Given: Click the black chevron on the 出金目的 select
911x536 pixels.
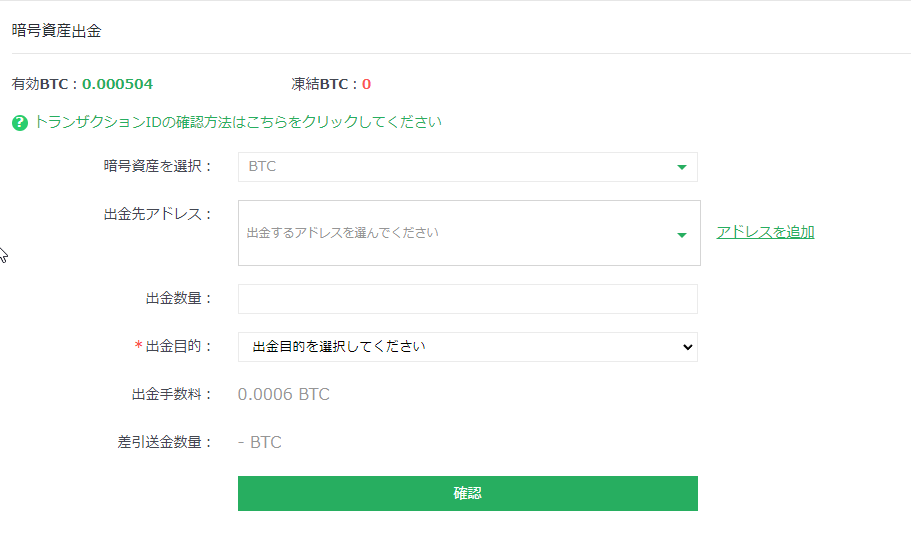Looking at the screenshot, I should (687, 347).
